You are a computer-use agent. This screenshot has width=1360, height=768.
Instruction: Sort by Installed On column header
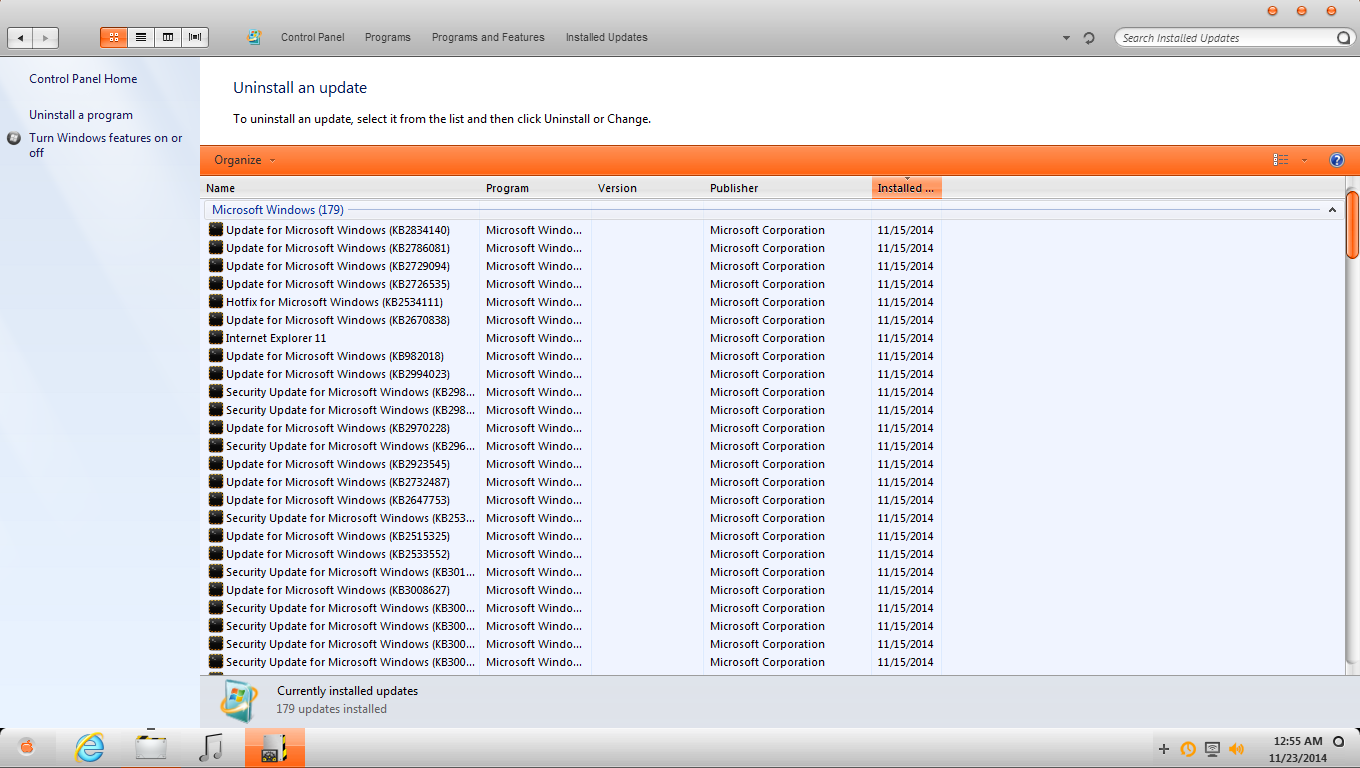(907, 188)
